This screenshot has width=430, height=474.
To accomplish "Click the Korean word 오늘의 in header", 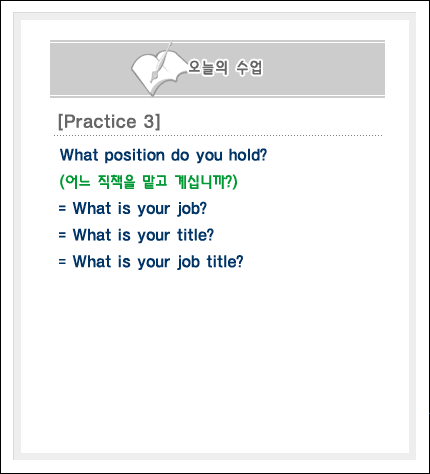I will (208, 68).
